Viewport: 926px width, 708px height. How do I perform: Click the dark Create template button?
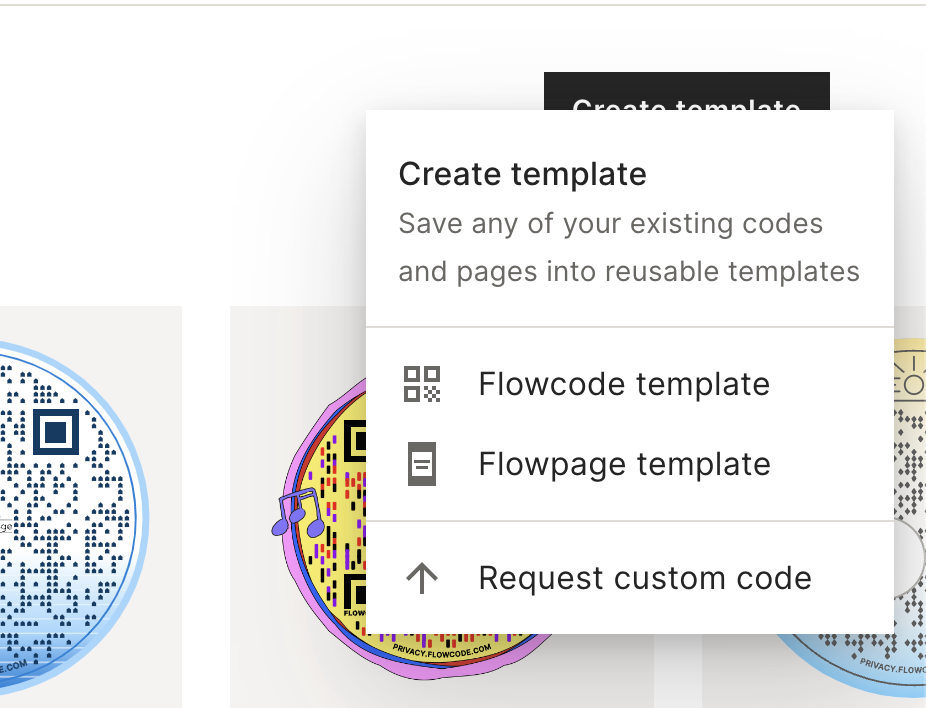tap(686, 91)
